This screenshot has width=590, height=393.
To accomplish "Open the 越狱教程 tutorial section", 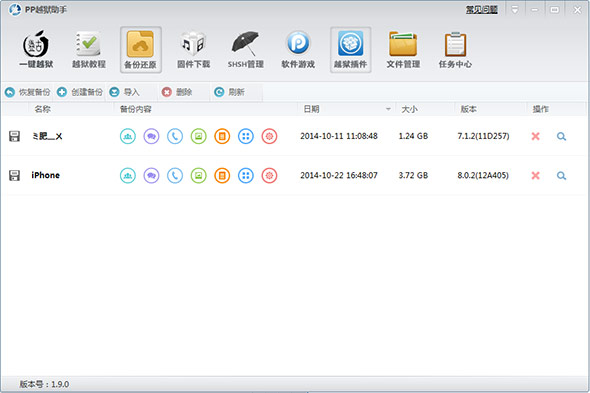I will 89,50.
